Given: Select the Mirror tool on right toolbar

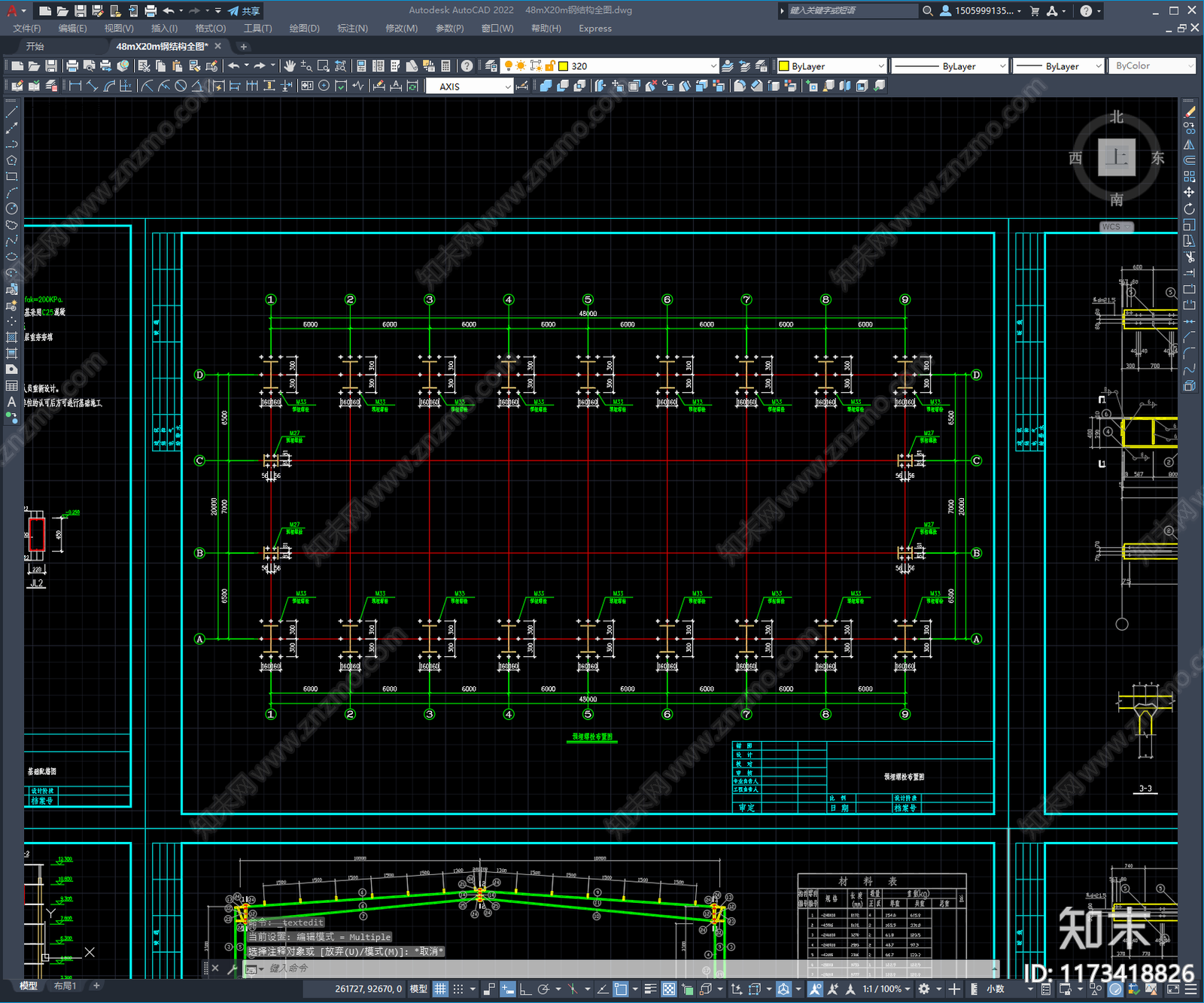Looking at the screenshot, I should point(1189,144).
